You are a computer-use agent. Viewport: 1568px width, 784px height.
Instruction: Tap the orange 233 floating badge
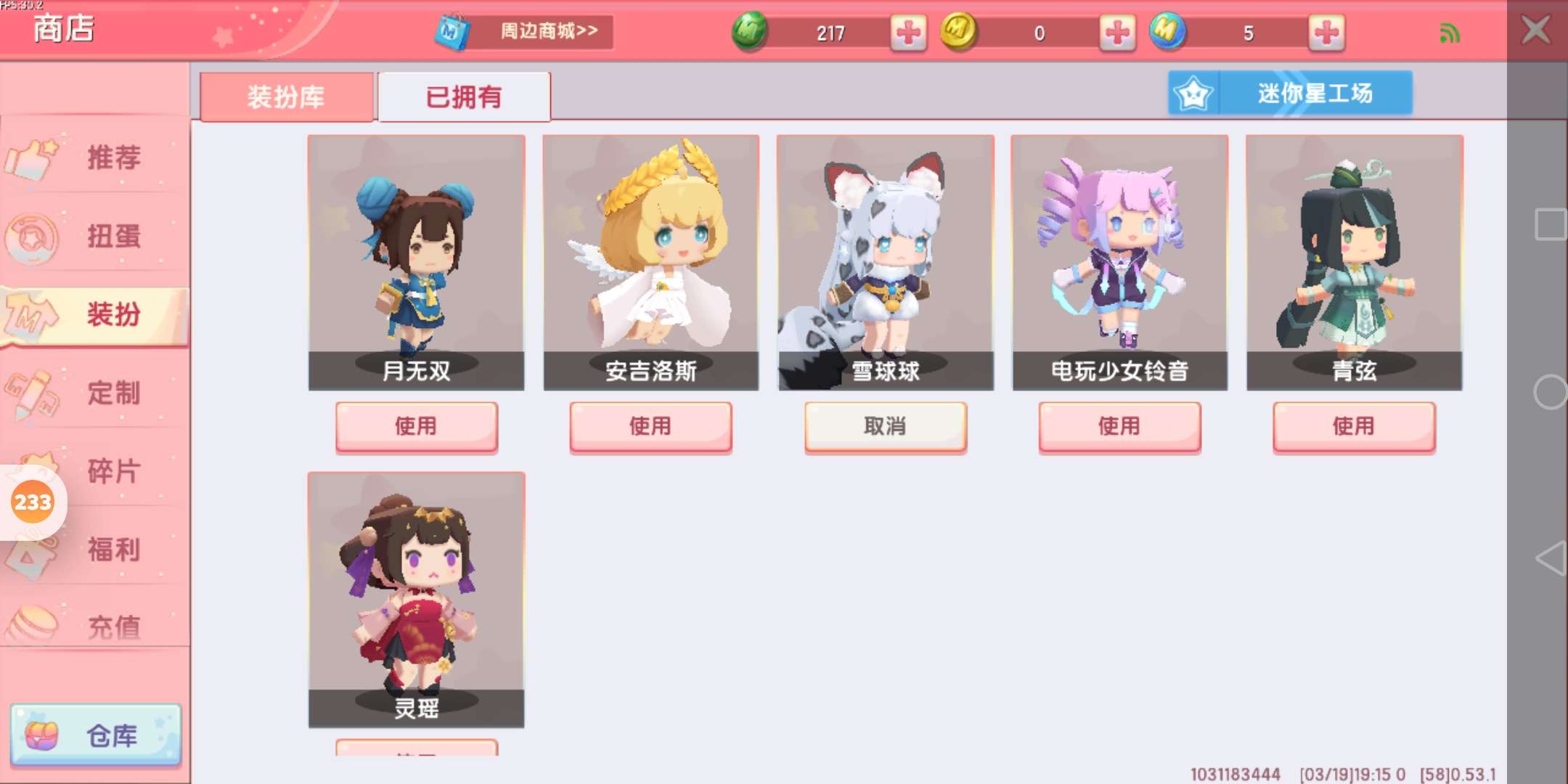[x=33, y=502]
